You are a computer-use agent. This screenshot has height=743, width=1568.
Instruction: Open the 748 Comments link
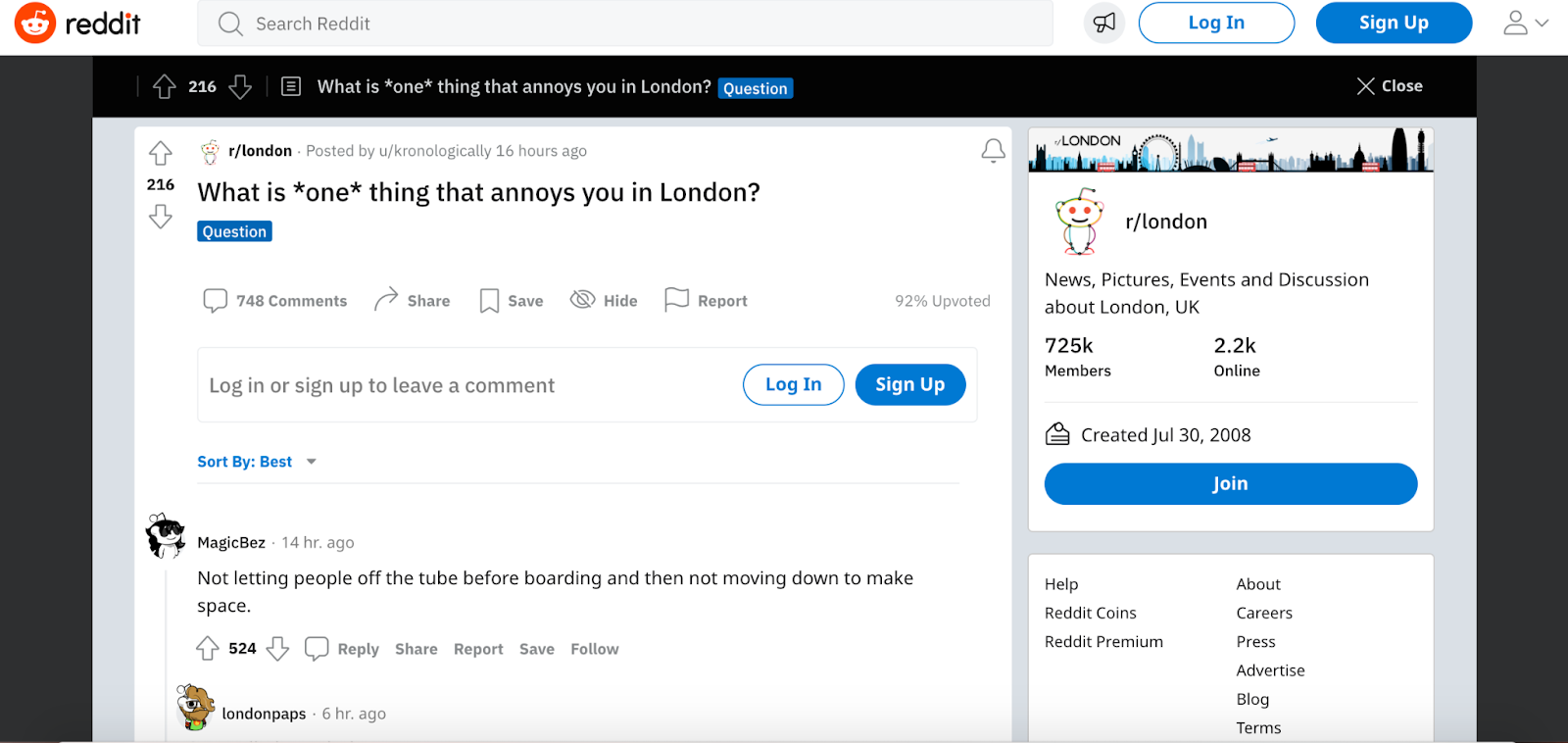tap(275, 301)
